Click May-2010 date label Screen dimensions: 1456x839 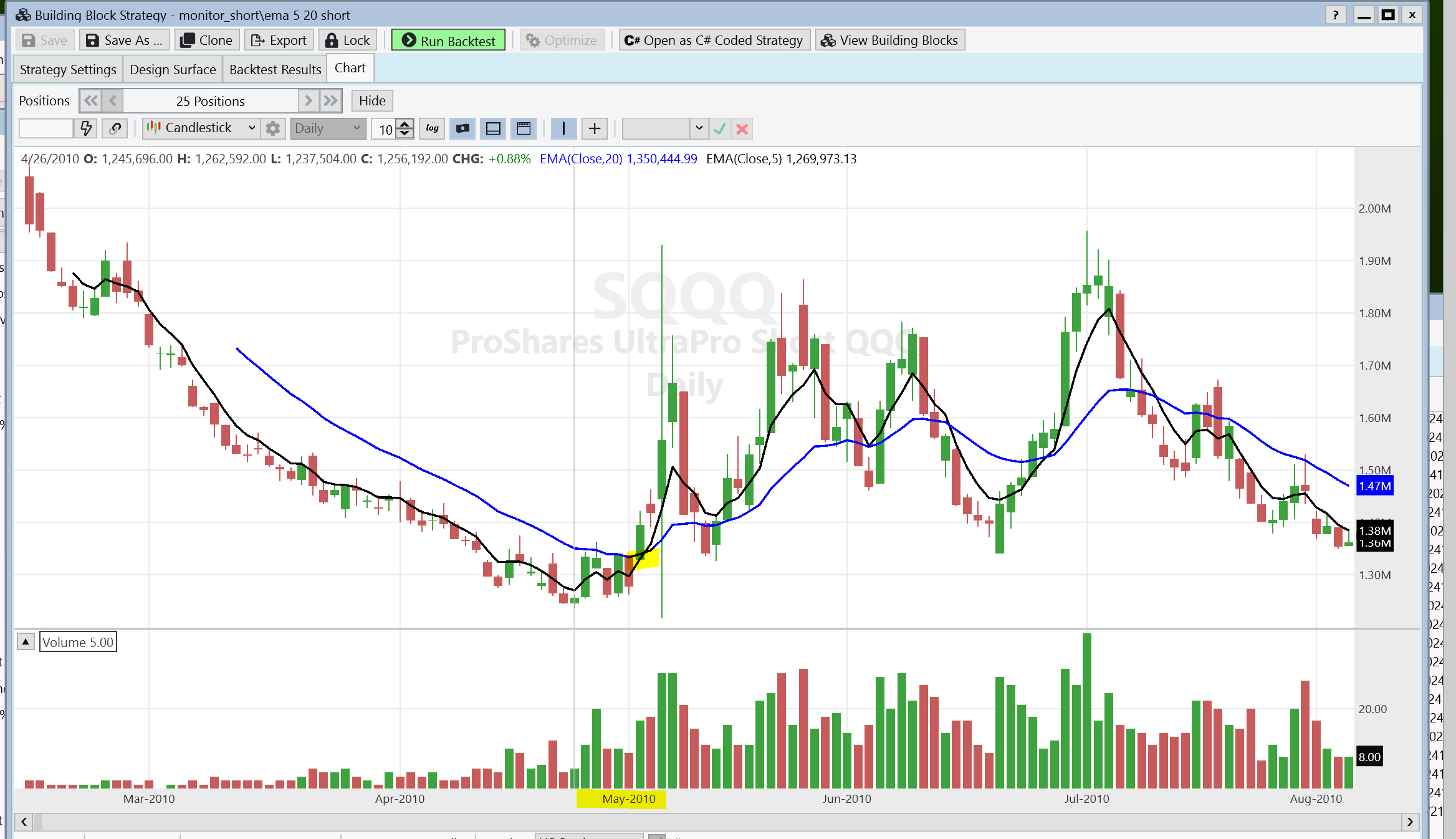(628, 798)
